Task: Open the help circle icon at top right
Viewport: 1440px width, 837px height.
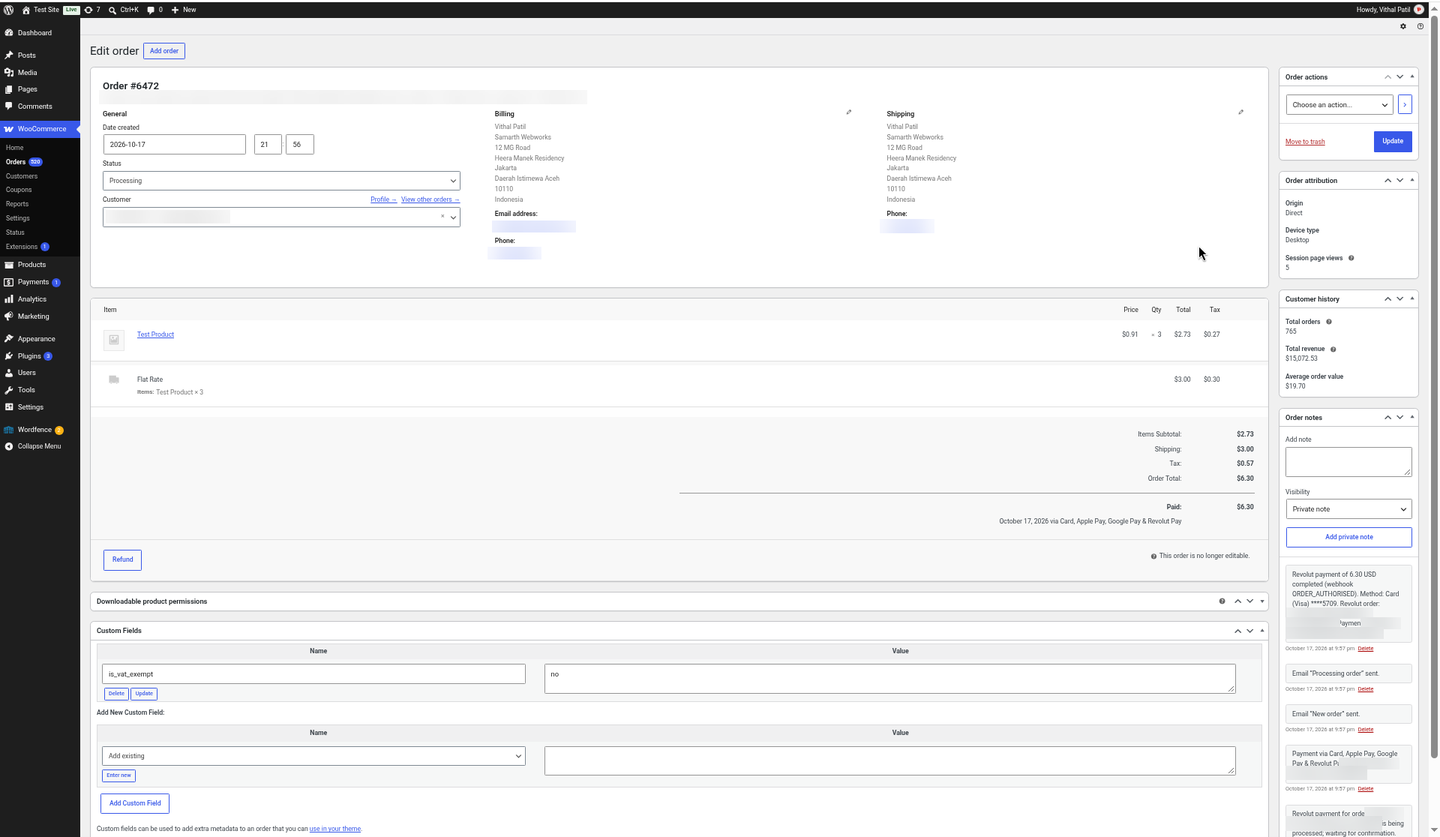Action: click(x=1420, y=26)
